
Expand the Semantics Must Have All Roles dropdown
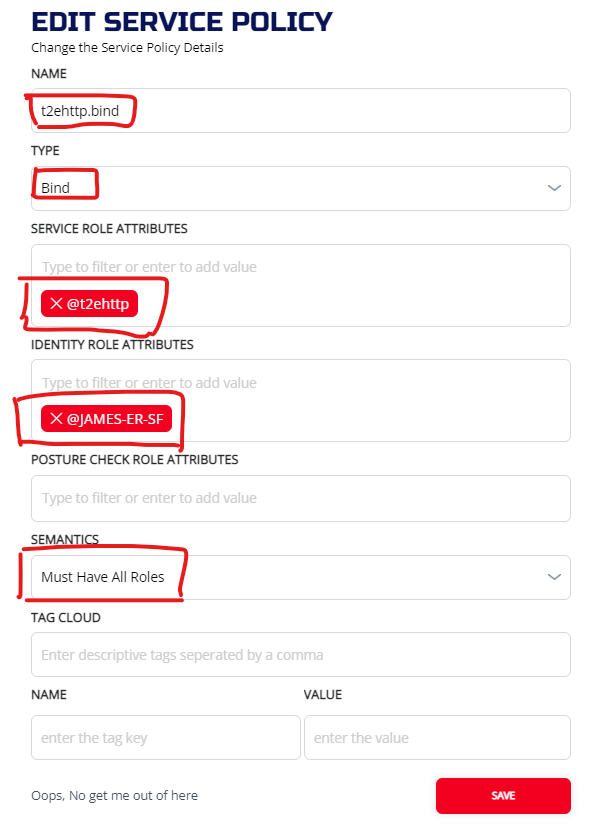click(300, 577)
